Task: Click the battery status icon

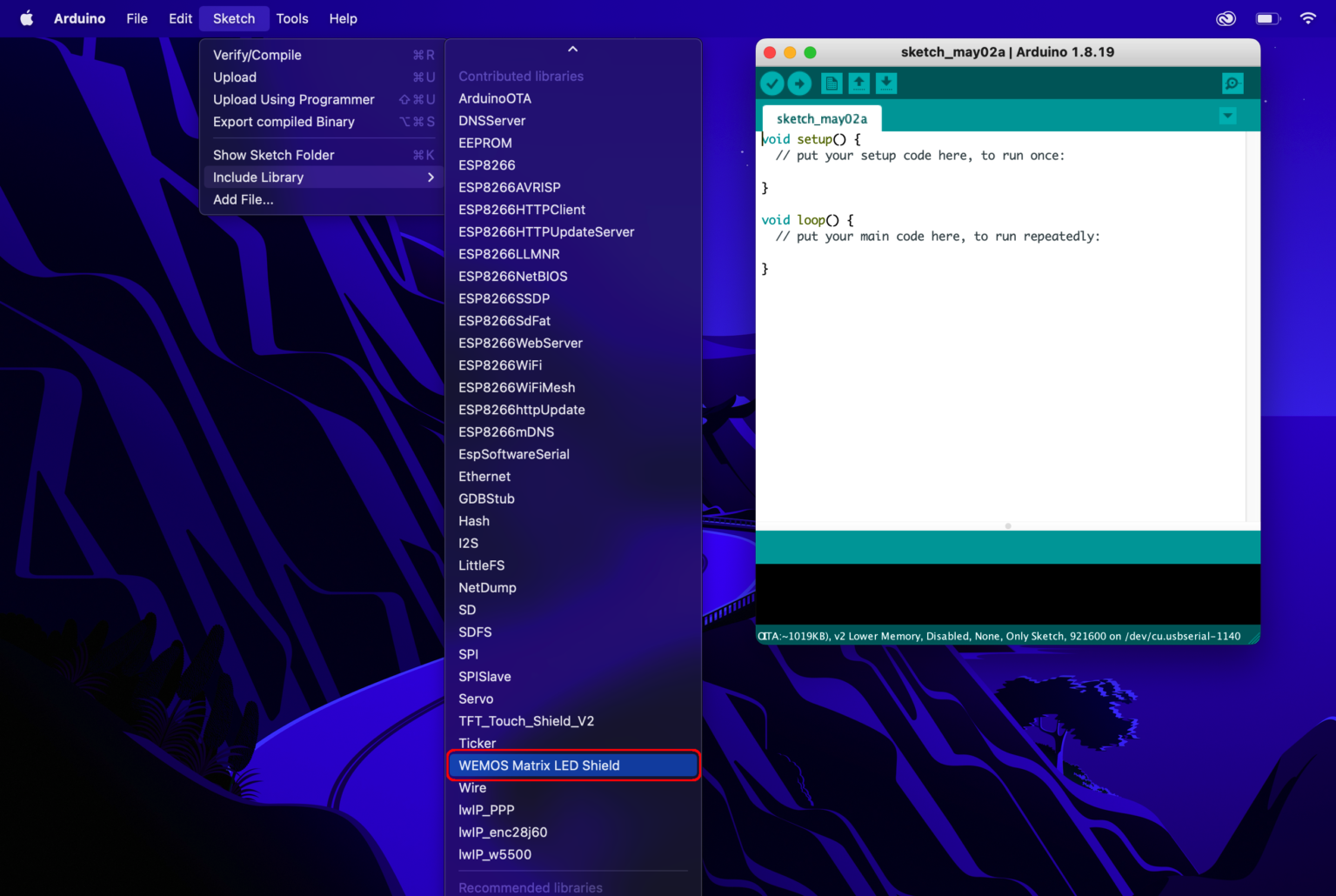Action: click(x=1267, y=18)
